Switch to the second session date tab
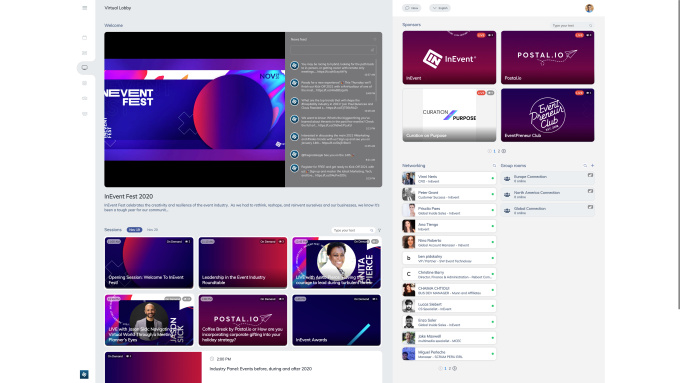The image size is (680, 383). click(152, 230)
